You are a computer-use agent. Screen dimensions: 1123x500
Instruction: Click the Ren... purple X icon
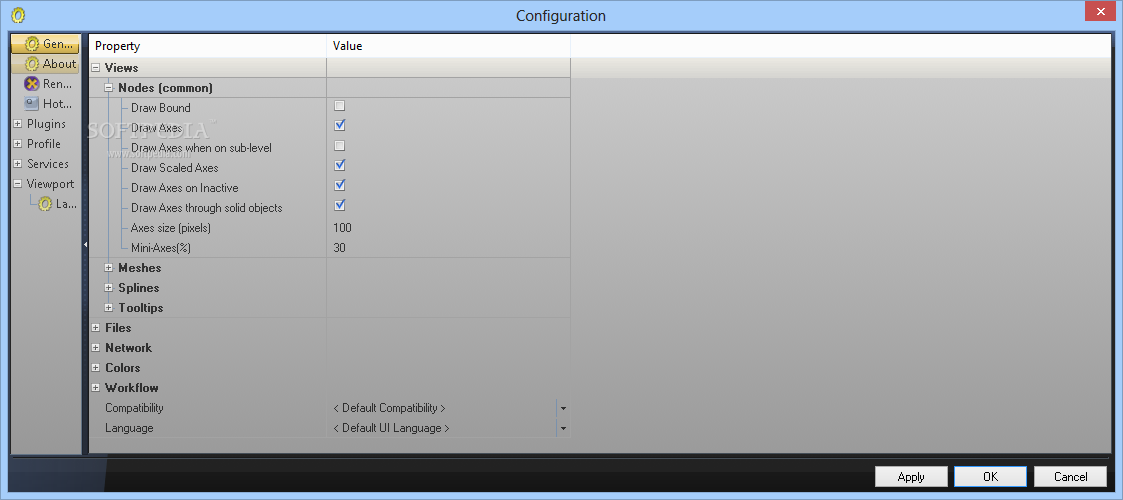pyautogui.click(x=32, y=84)
